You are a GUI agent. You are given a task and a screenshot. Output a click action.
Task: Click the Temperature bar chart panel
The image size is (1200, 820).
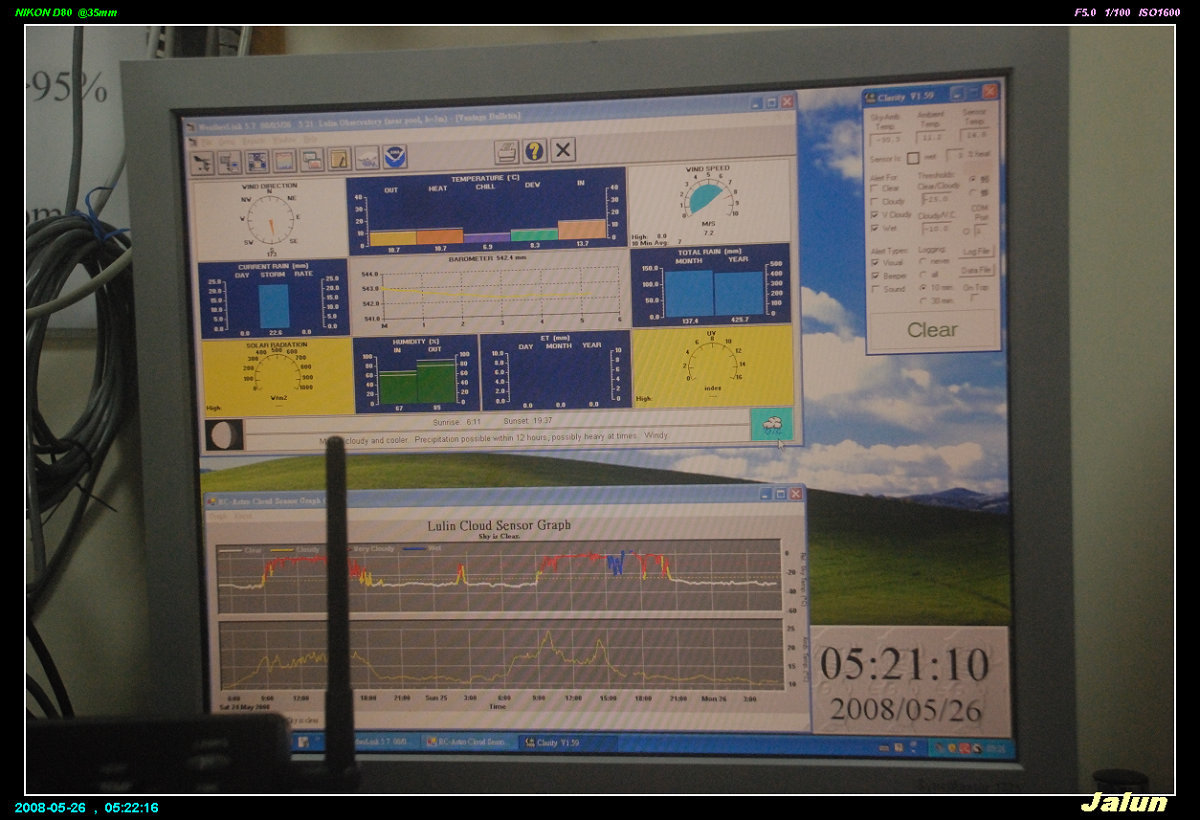tap(485, 210)
